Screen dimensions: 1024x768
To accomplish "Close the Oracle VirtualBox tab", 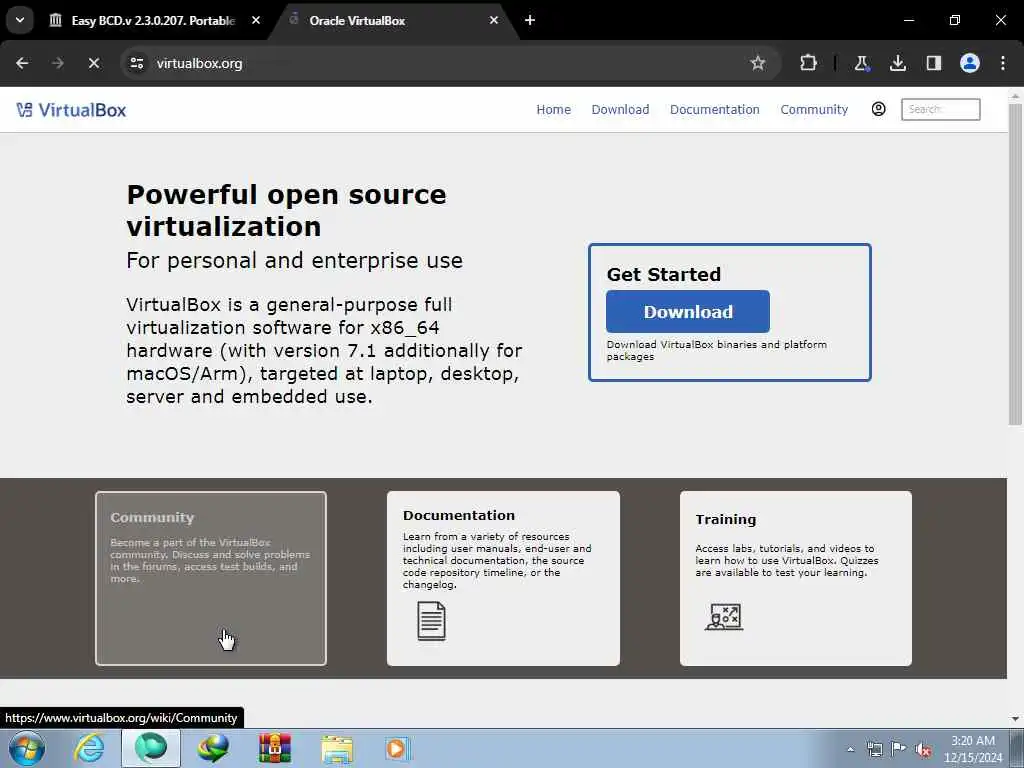I will coord(494,20).
